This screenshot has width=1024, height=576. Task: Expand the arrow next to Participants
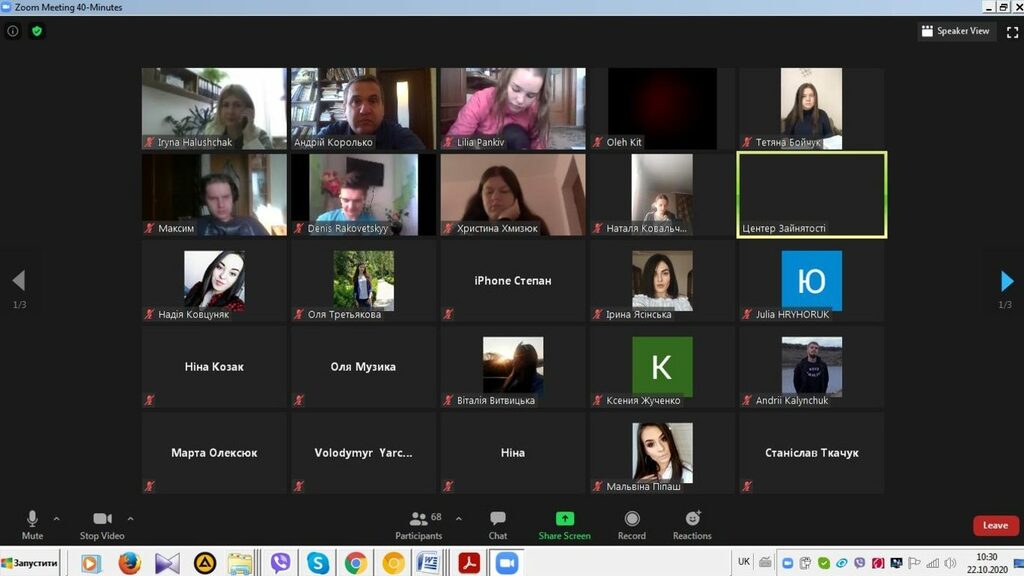[x=459, y=519]
